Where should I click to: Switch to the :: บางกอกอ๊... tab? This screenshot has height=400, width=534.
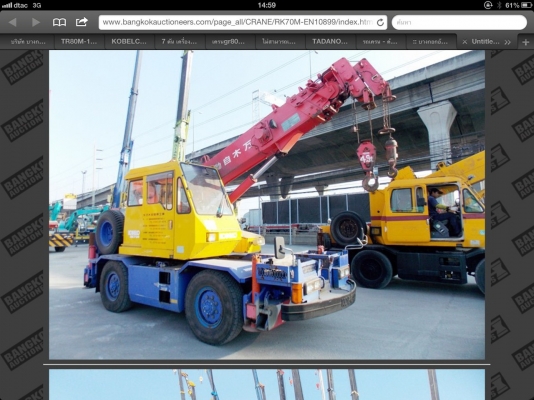pyautogui.click(x=430, y=42)
